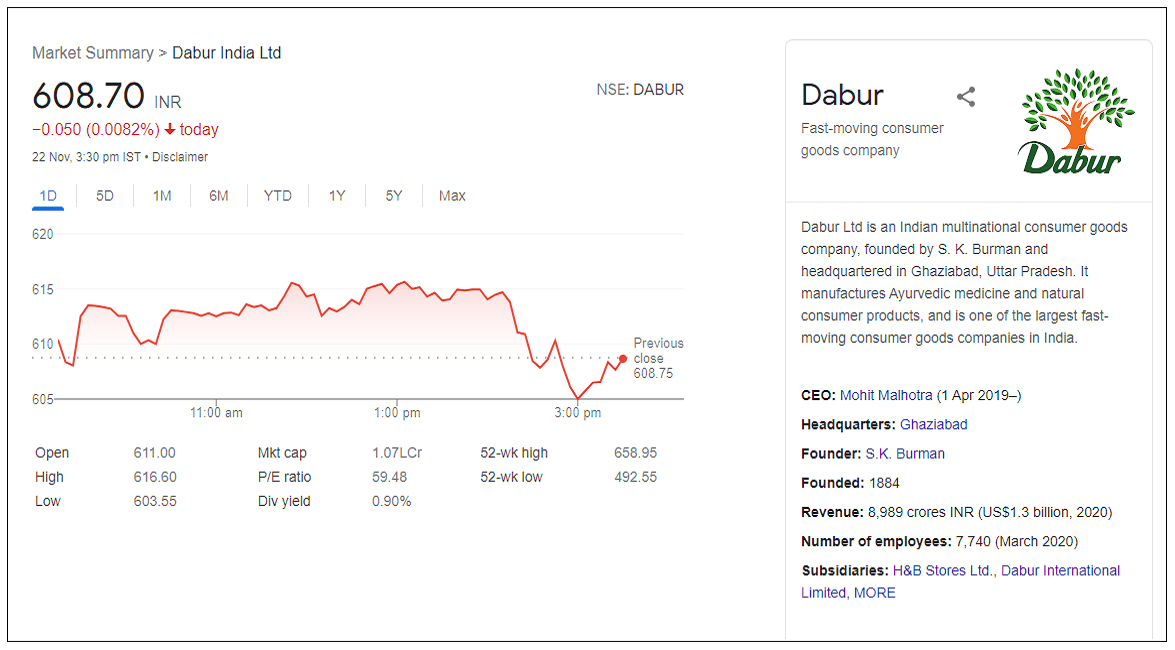Click the red down arrow next to today
Viewport: 1175px width, 650px height.
(x=170, y=130)
